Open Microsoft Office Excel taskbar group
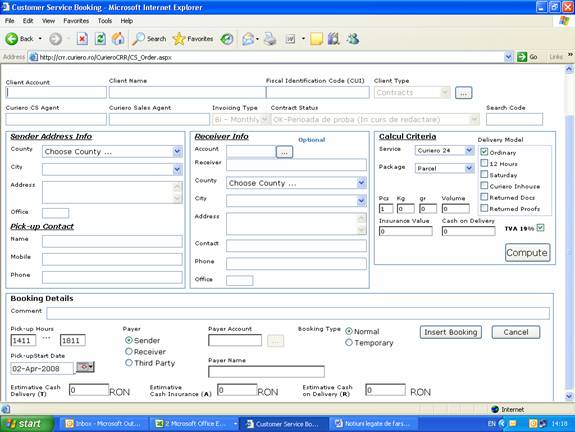 click(194, 424)
